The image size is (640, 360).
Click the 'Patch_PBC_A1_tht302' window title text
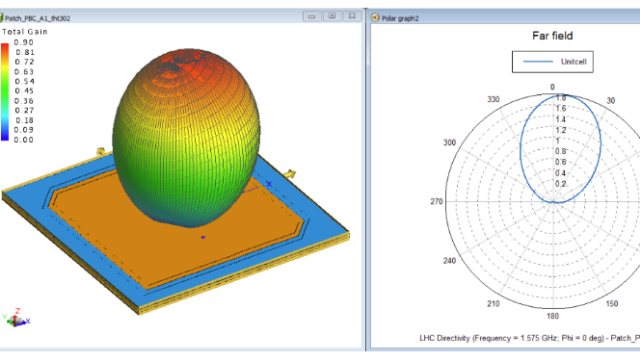point(38,18)
